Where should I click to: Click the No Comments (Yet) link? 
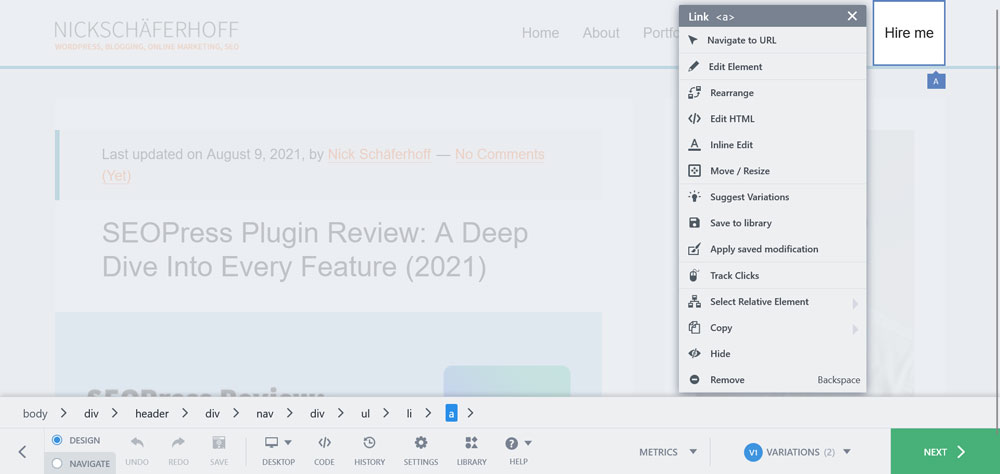pyautogui.click(x=499, y=154)
